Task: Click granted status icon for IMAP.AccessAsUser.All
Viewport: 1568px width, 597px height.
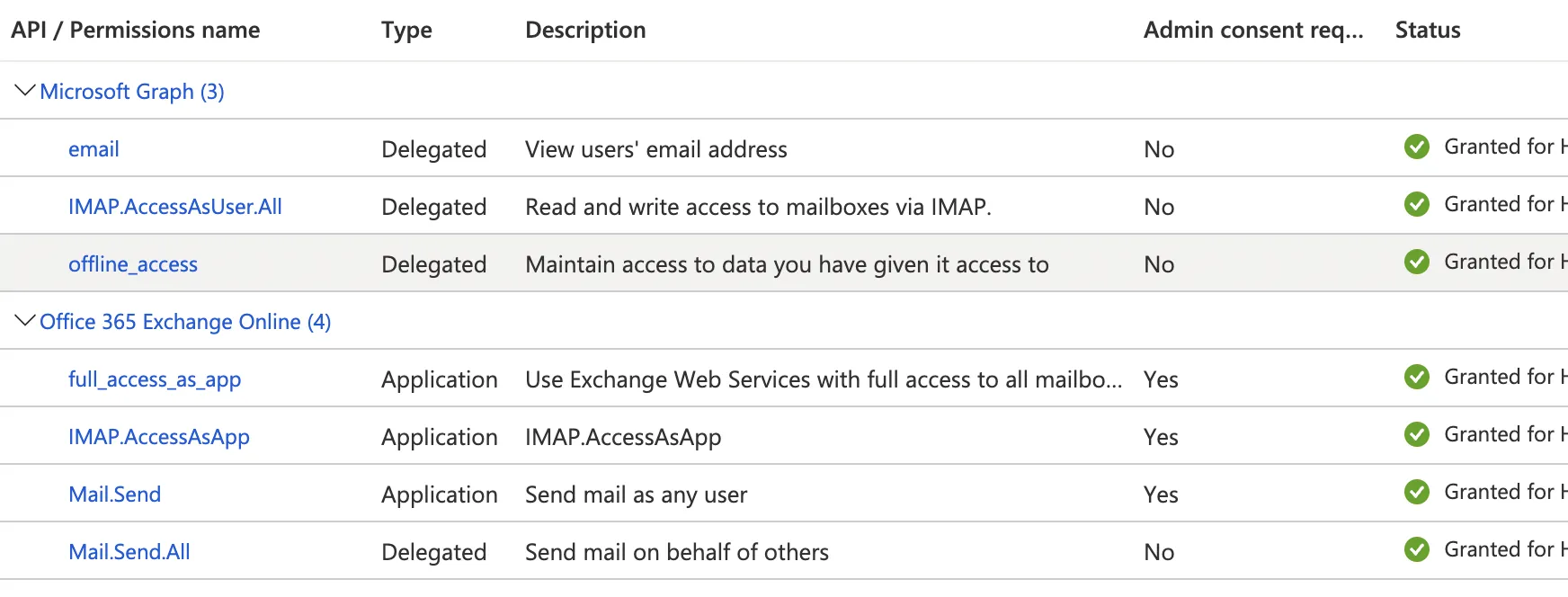Action: click(x=1417, y=204)
